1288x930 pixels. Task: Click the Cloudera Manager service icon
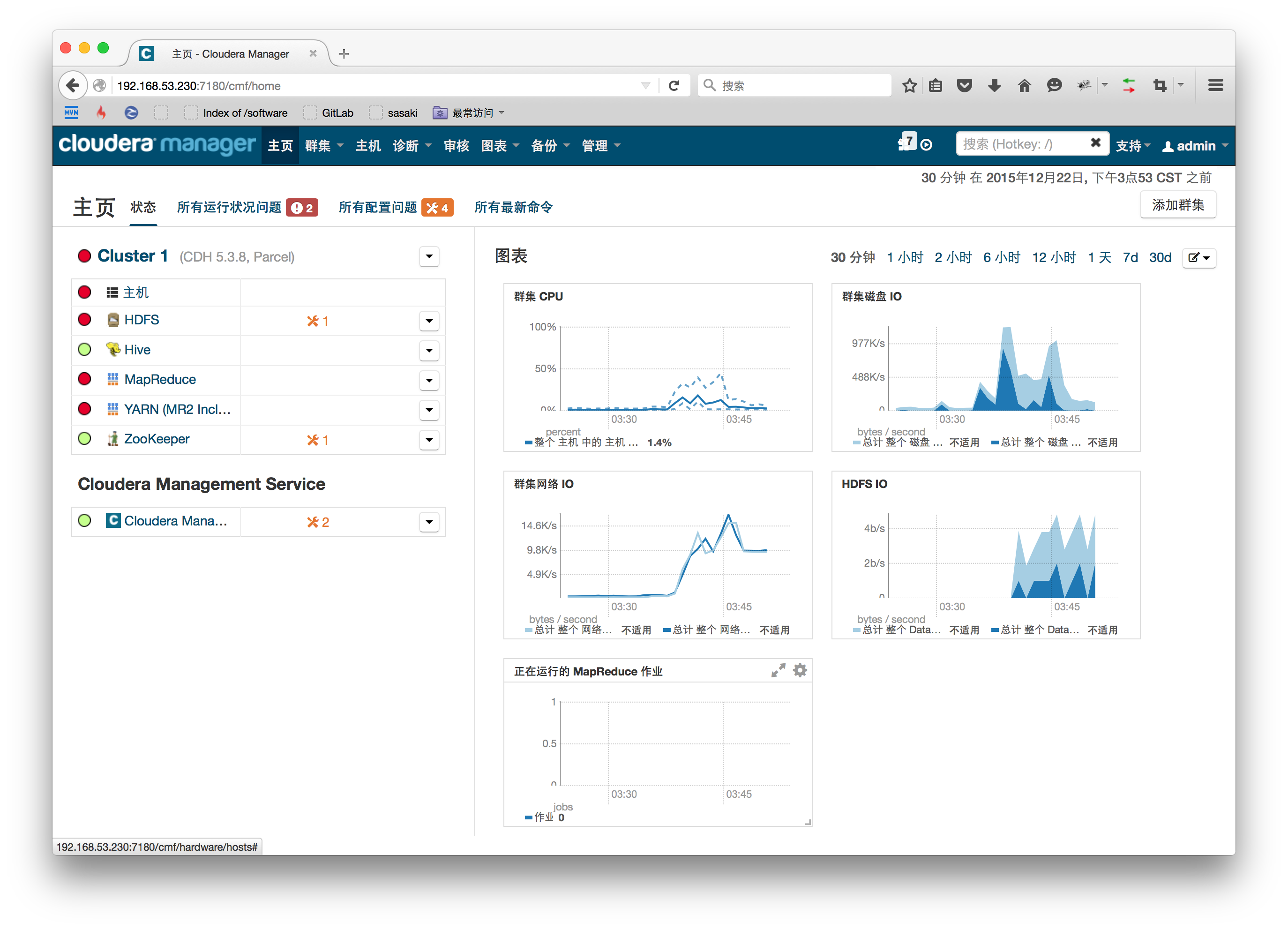(x=114, y=521)
